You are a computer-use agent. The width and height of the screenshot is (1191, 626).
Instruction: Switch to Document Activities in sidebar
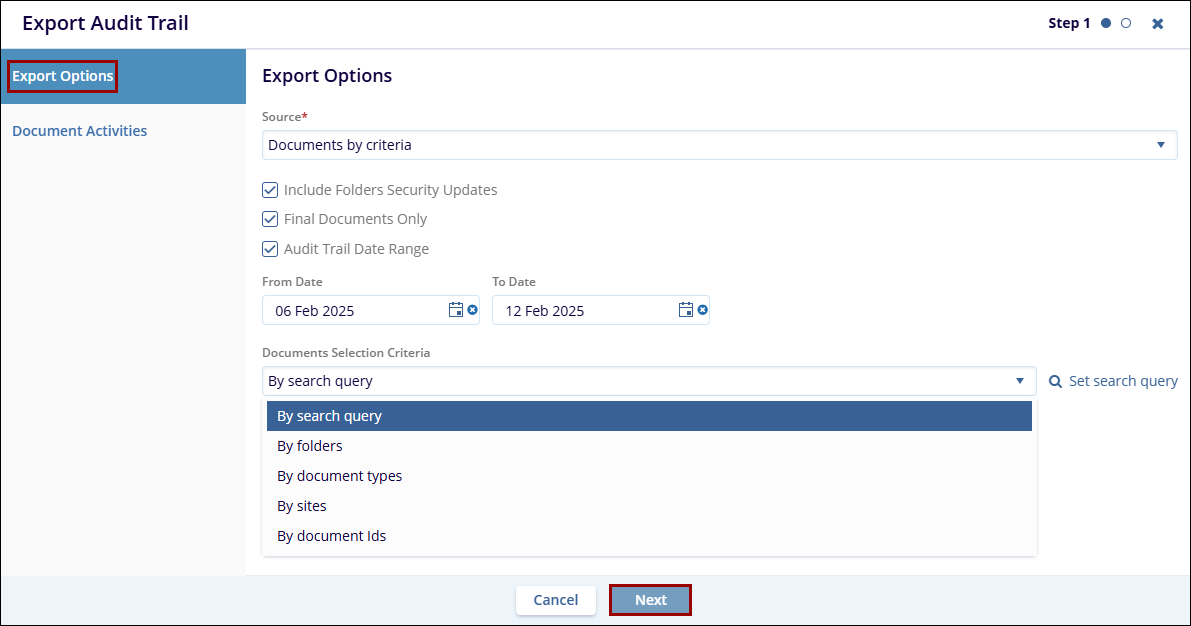(x=80, y=131)
